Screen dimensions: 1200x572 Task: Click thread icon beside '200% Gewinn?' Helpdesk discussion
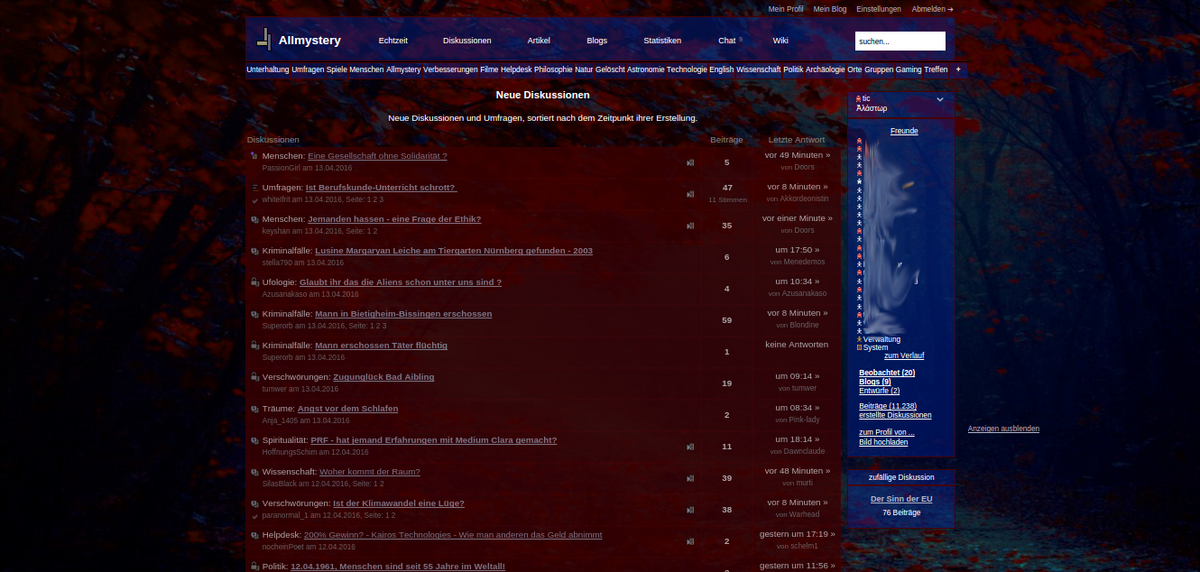coord(255,535)
